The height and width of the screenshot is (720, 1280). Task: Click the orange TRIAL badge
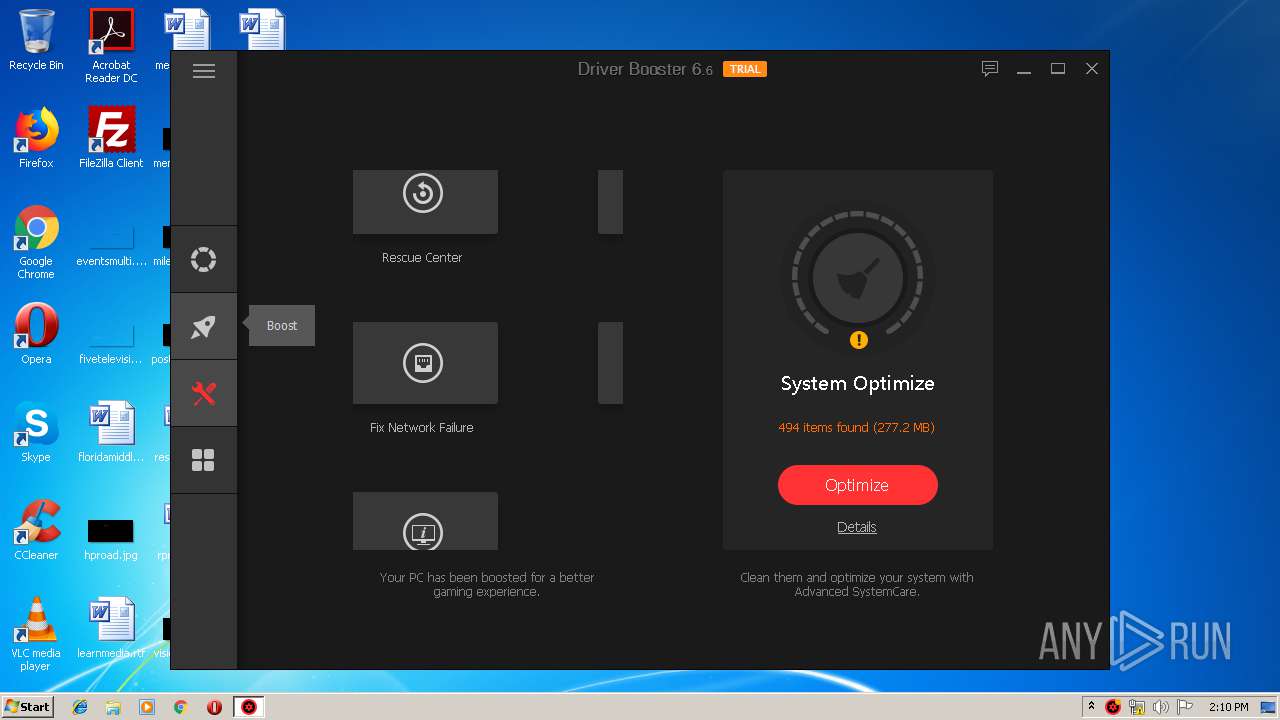[x=745, y=69]
